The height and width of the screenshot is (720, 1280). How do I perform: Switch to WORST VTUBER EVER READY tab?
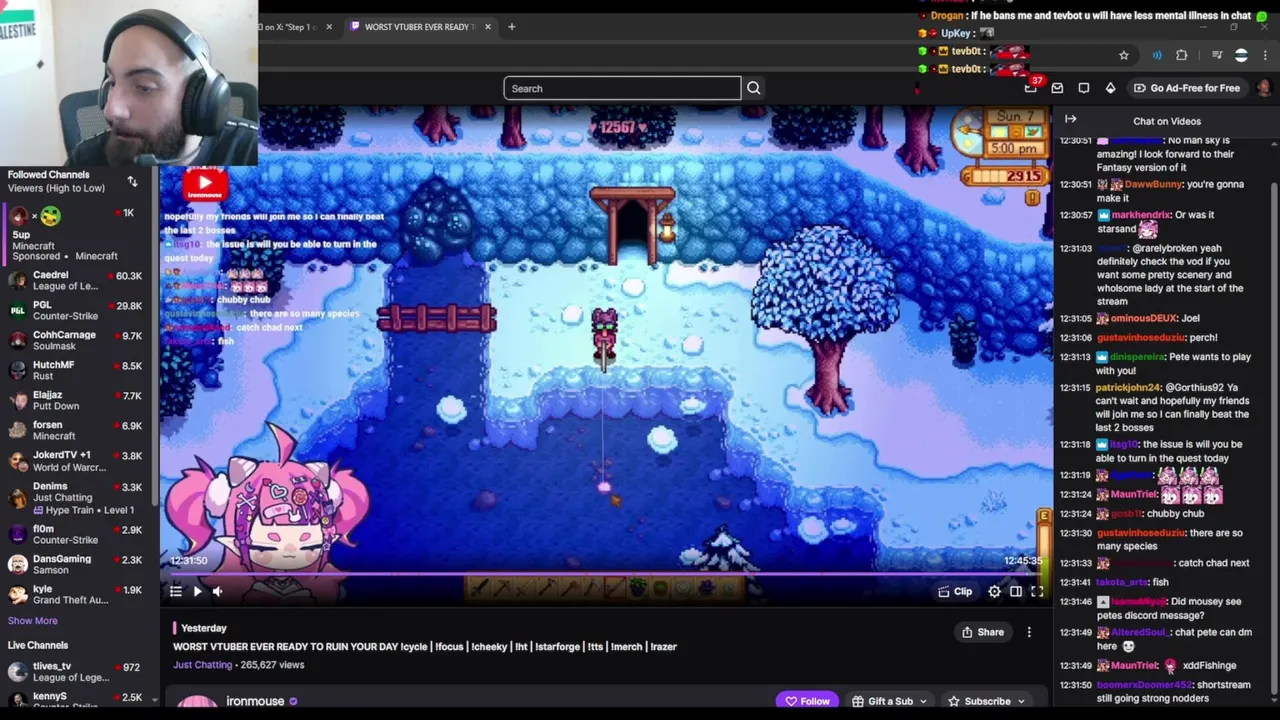pos(420,27)
